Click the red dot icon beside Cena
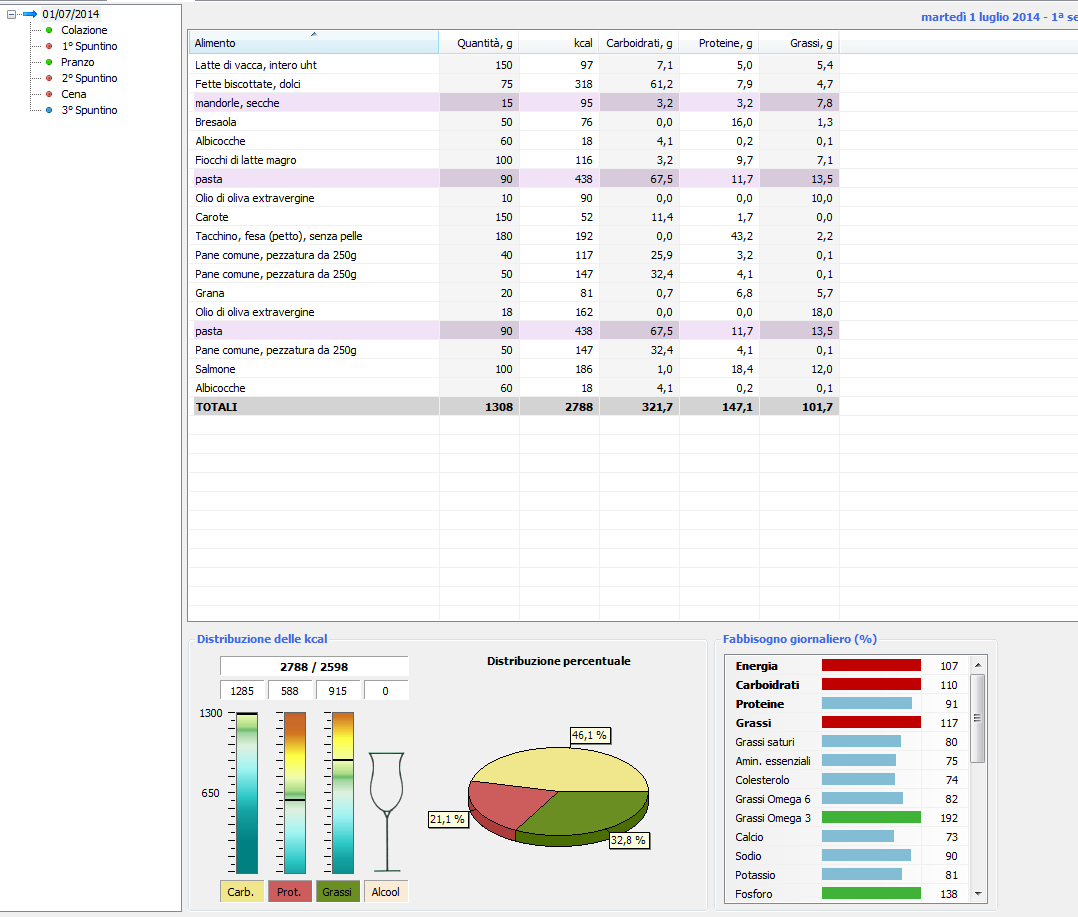1078x917 pixels. 48,94
